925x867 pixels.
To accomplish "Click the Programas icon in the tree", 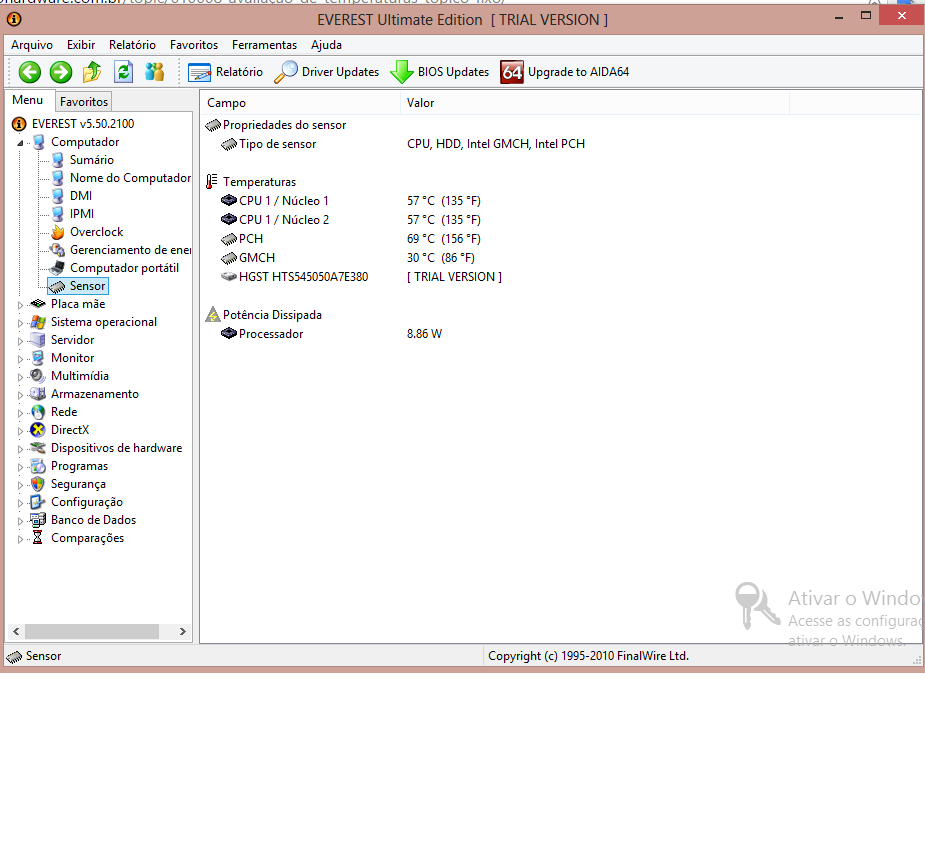I will [x=38, y=466].
